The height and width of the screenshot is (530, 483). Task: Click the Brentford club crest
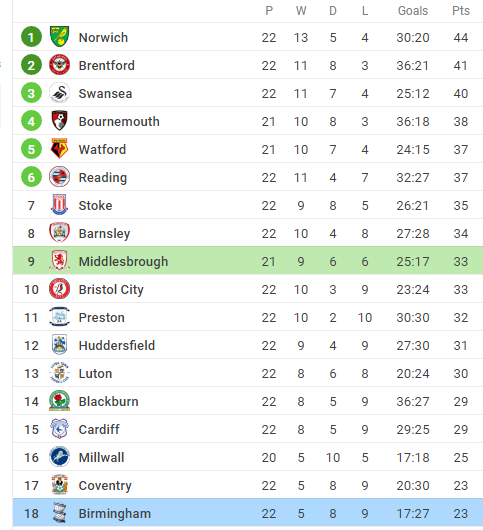coord(59,65)
